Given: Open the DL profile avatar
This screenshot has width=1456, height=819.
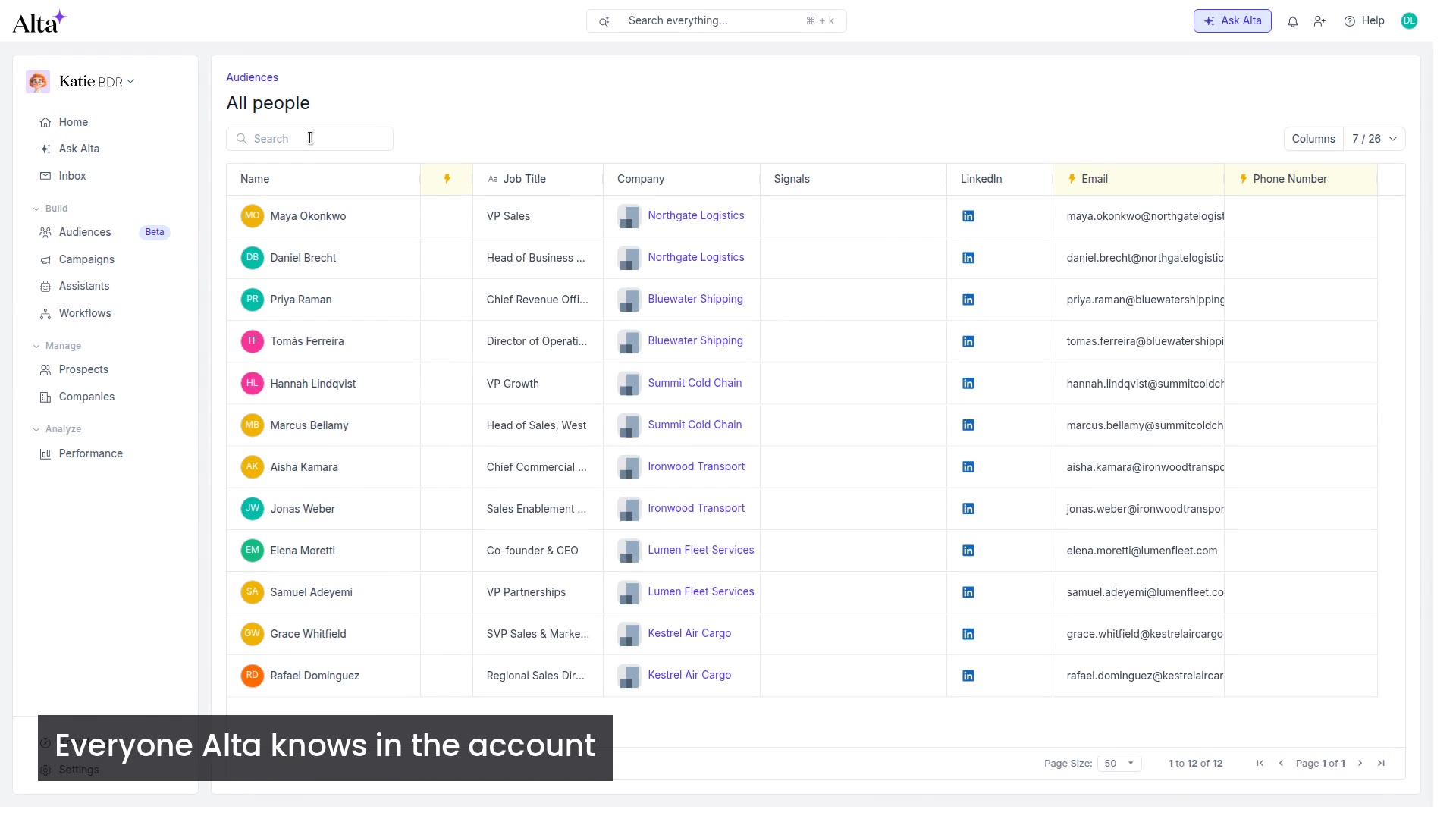Looking at the screenshot, I should pyautogui.click(x=1409, y=20).
